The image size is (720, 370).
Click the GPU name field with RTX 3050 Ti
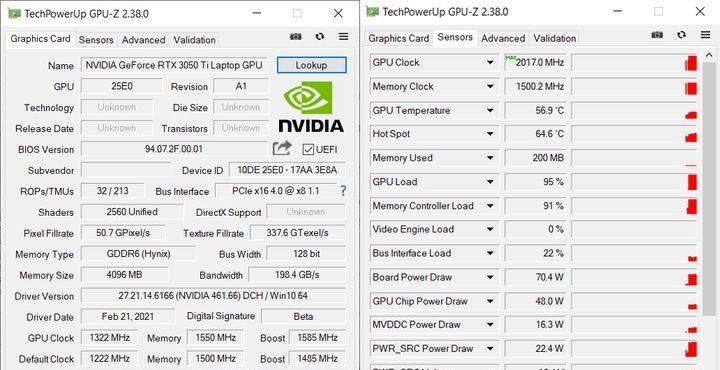tap(174, 65)
